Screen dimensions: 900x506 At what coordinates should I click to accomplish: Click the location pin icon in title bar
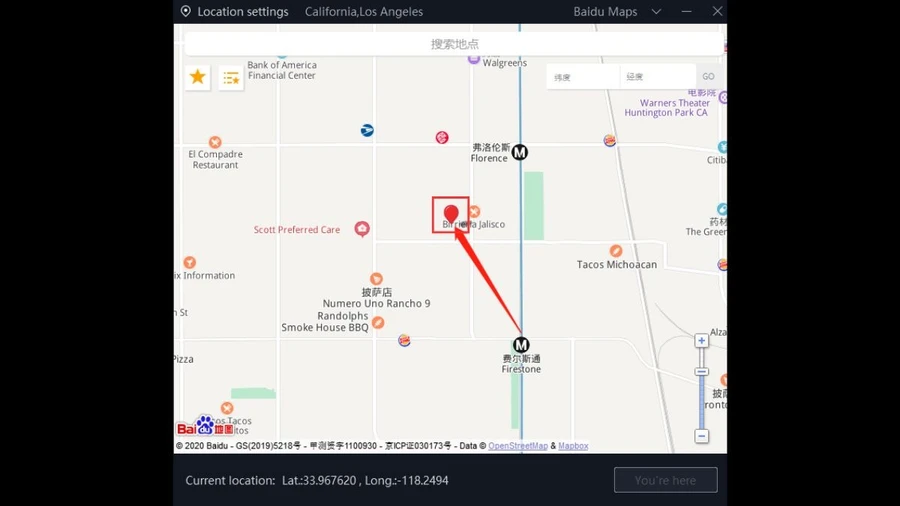[x=185, y=11]
